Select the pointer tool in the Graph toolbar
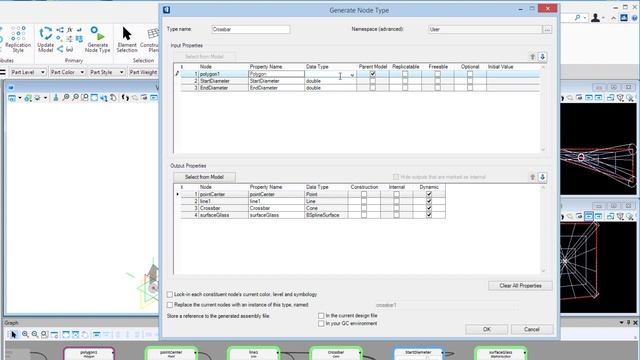The width and height of the screenshot is (640, 360). click(13, 335)
